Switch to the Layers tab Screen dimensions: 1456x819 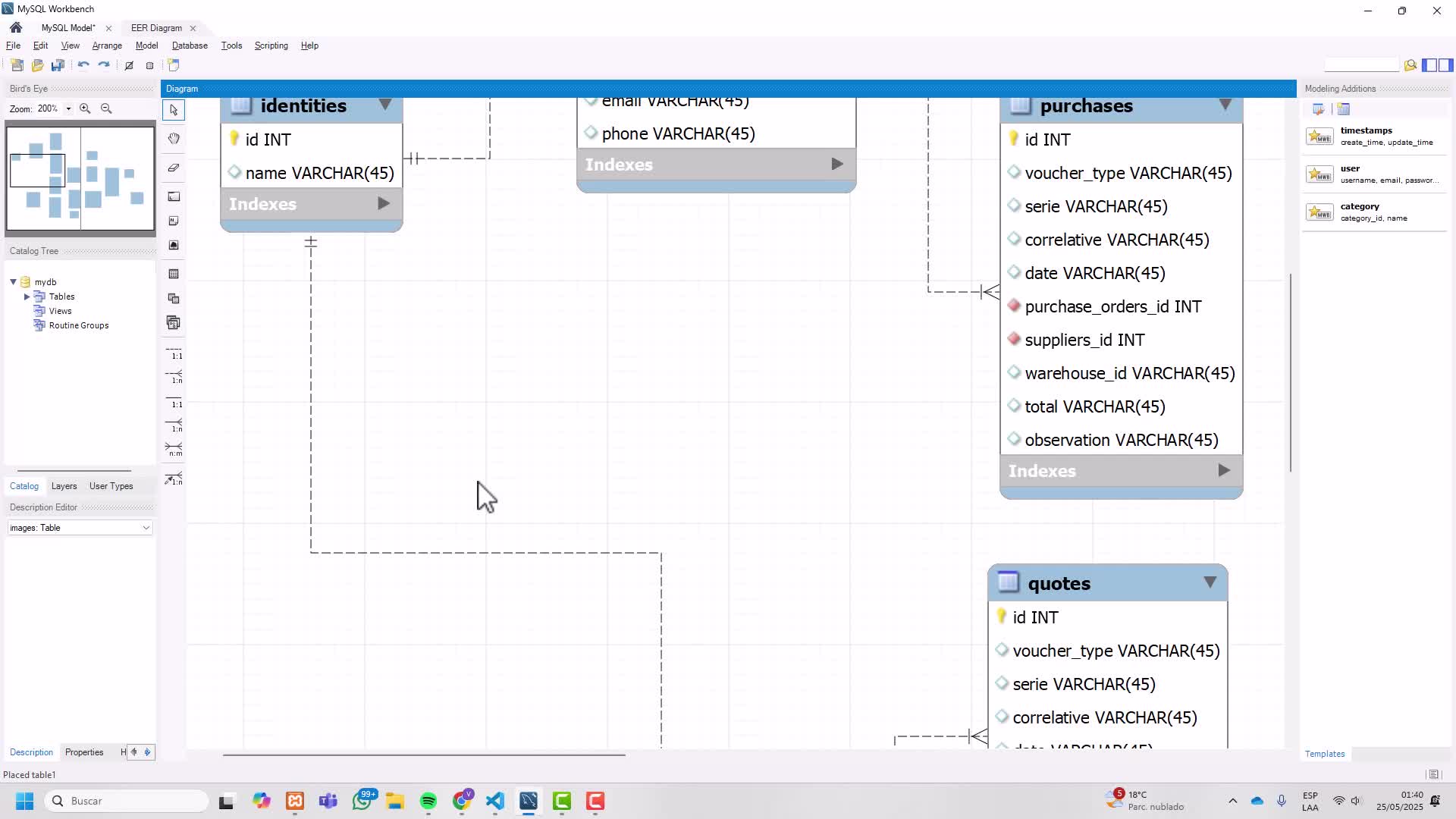coord(64,486)
